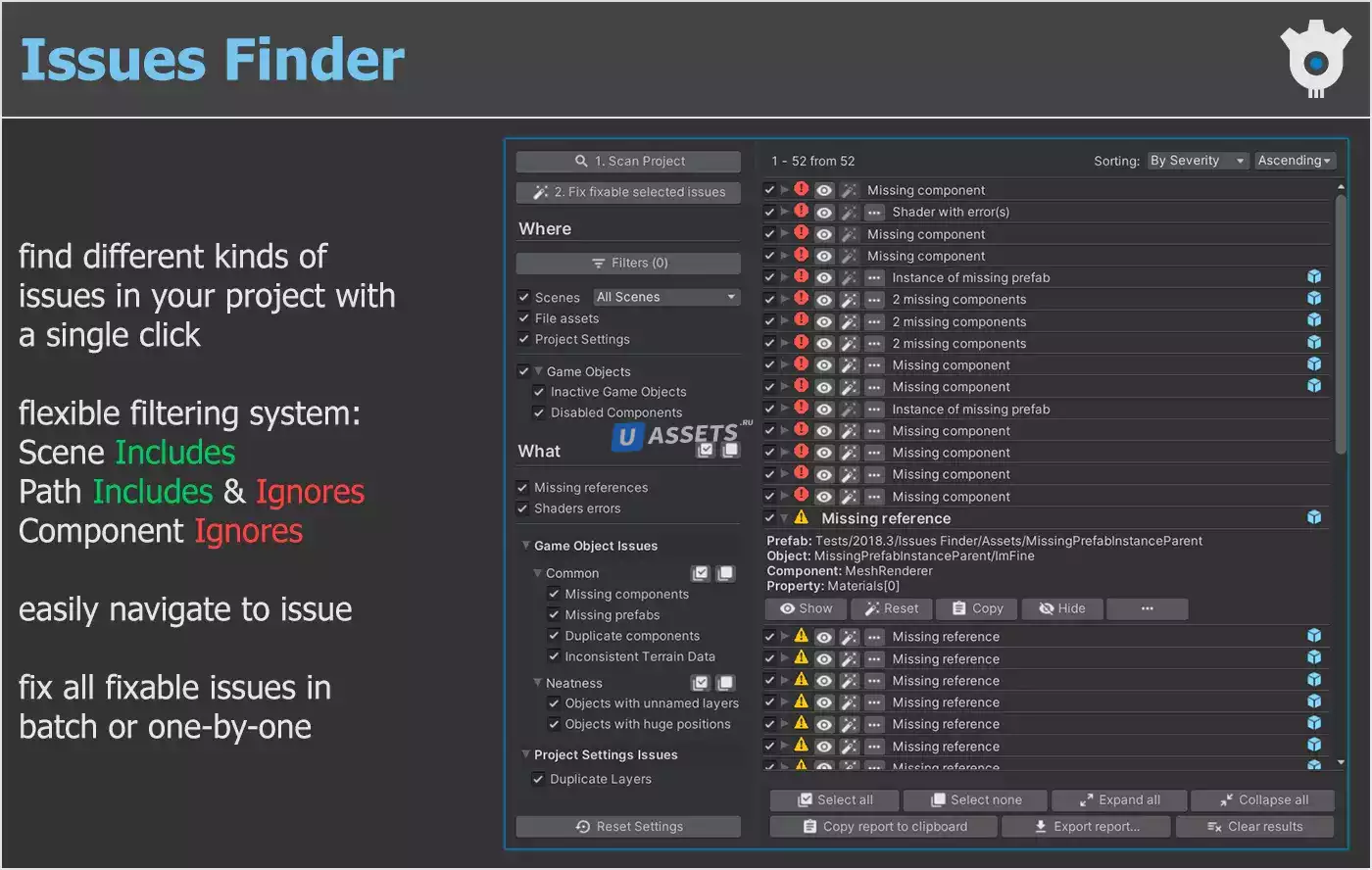
Task: Click the select-all icon in the Common group
Action: (x=701, y=573)
